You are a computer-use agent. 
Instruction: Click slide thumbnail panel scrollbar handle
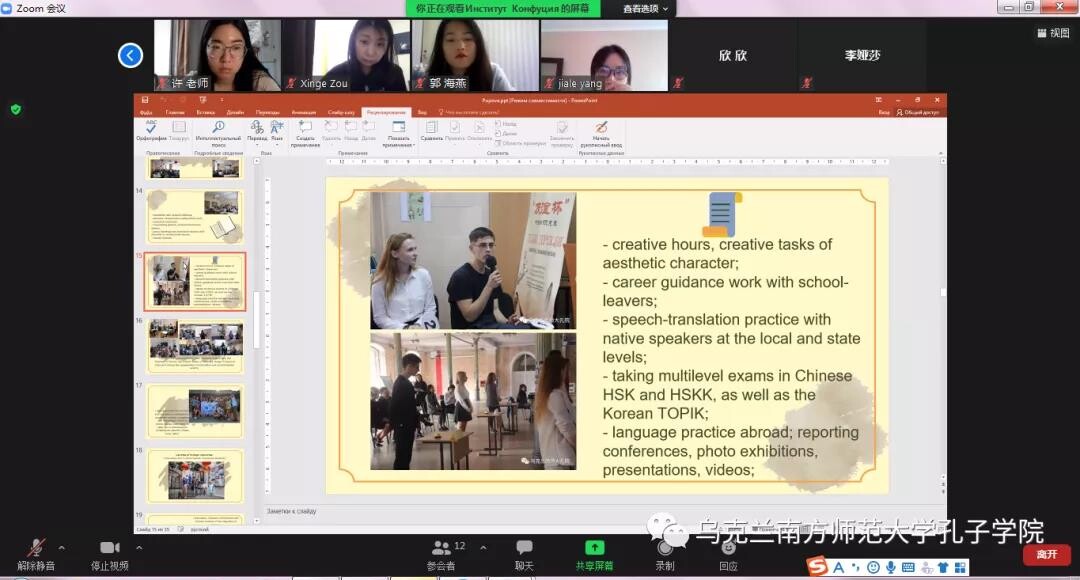pyautogui.click(x=256, y=319)
